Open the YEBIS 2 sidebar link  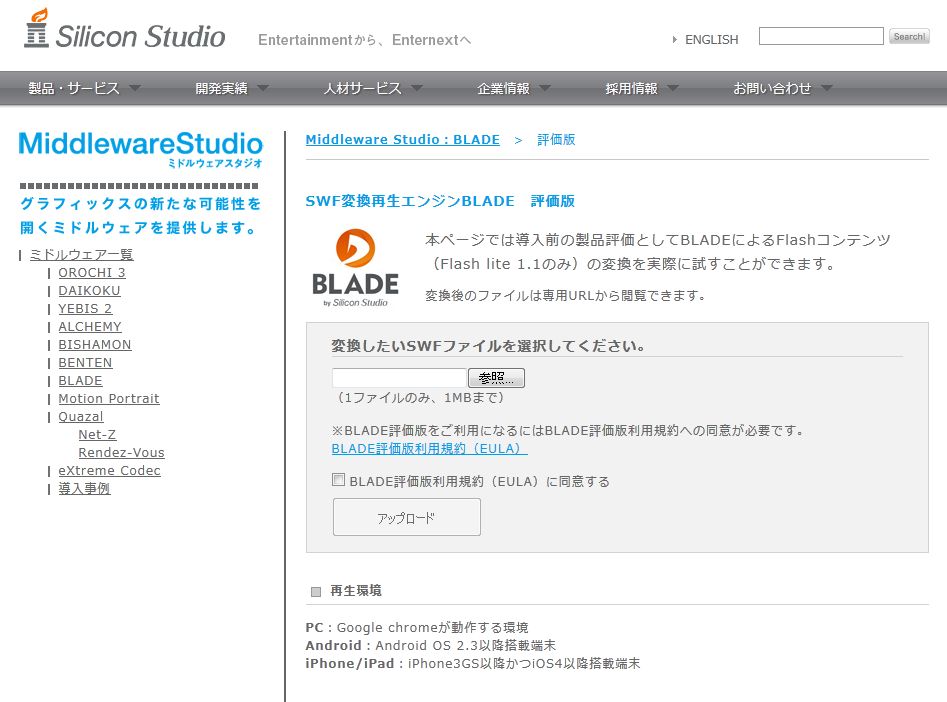[x=85, y=309]
